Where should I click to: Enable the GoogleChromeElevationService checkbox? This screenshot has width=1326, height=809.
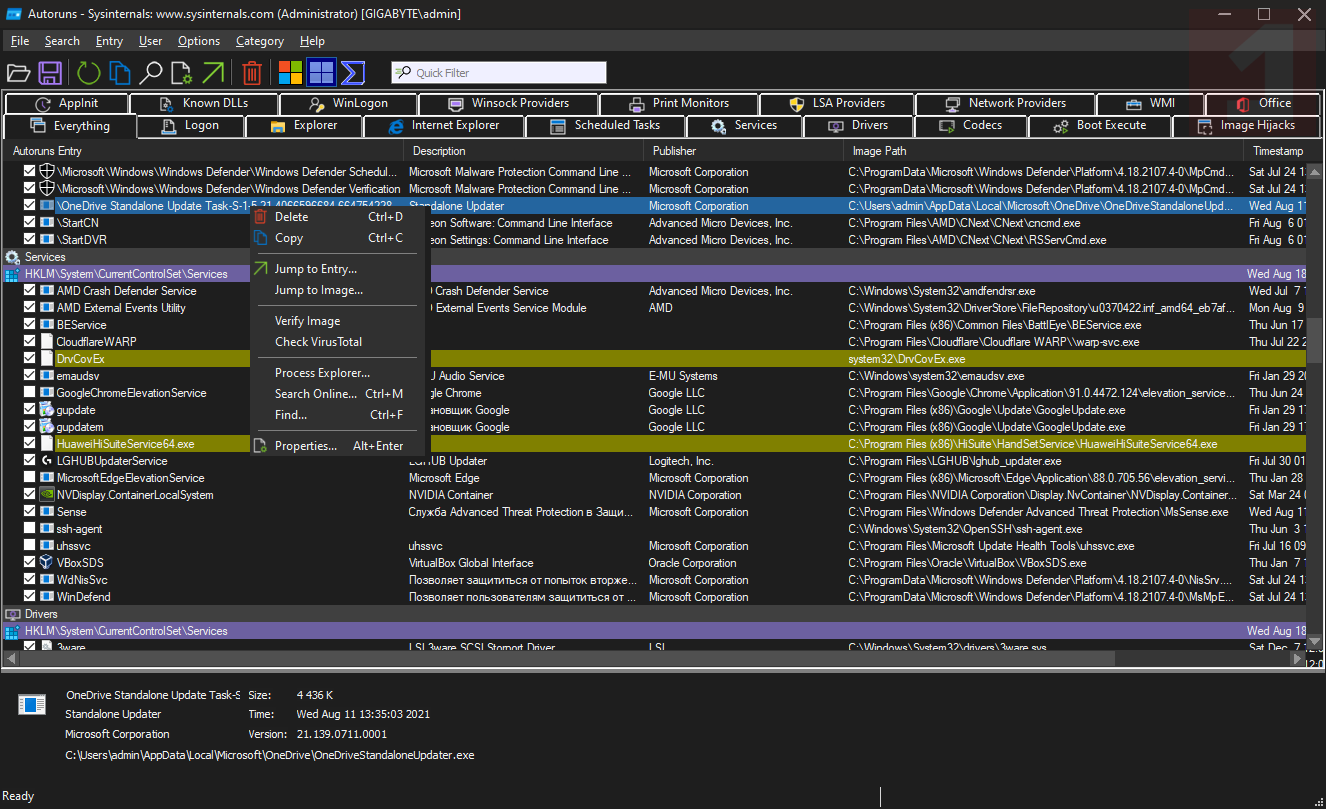coord(30,393)
